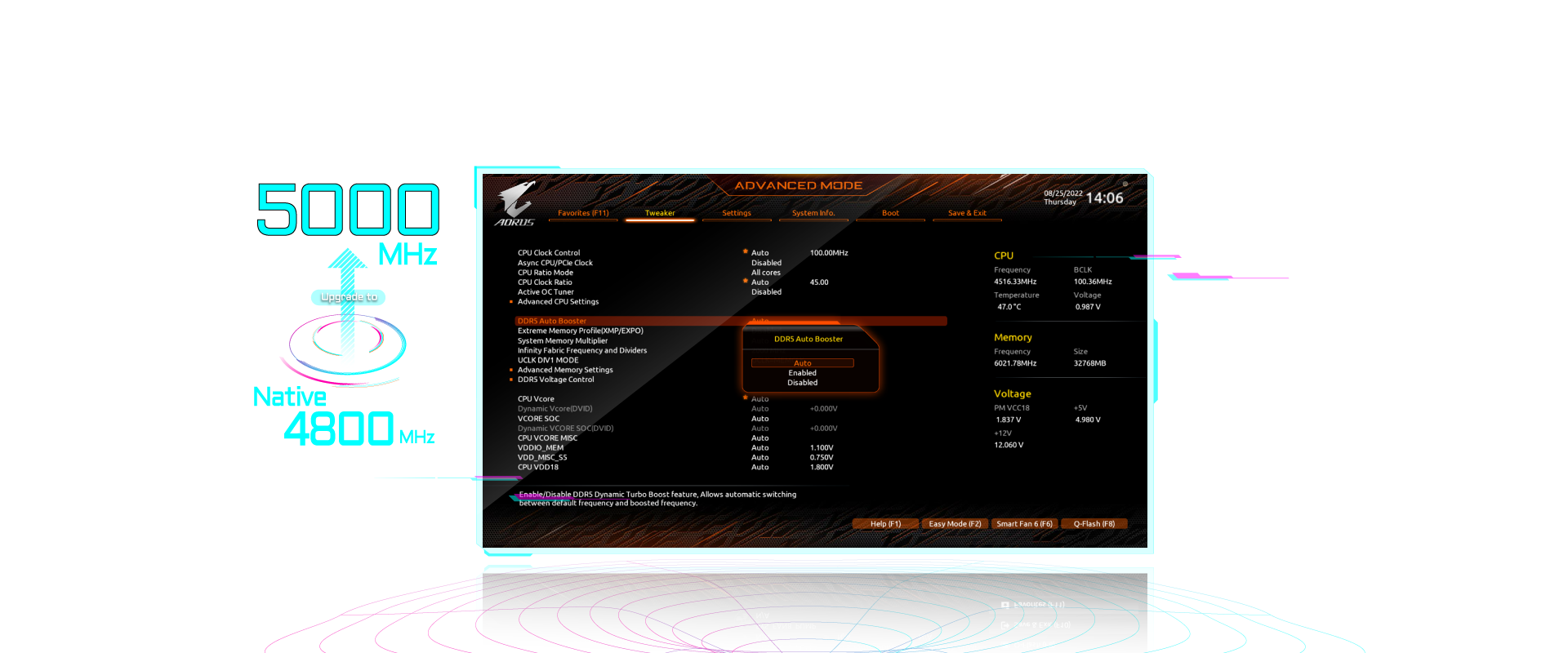Click the Disabled value for Async CPU/PCIe Clock

tap(767, 263)
